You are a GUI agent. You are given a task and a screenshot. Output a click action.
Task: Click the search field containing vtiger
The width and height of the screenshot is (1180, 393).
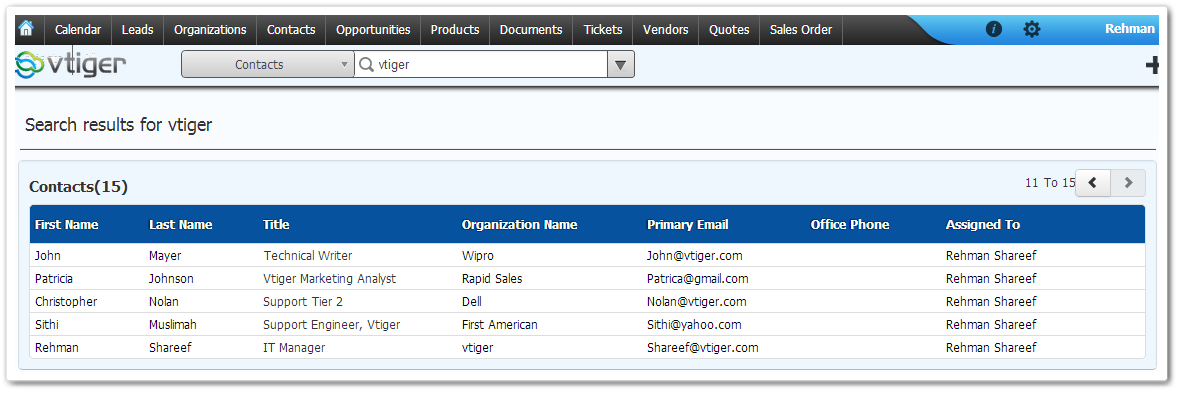481,65
